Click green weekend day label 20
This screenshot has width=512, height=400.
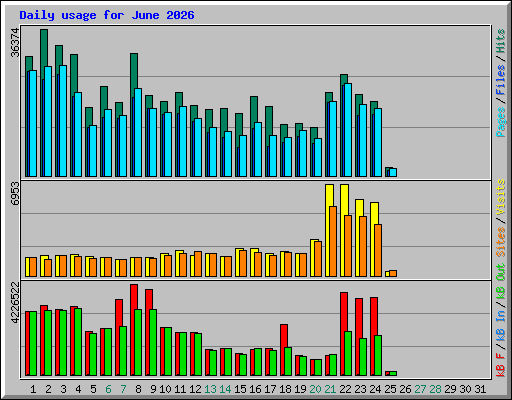315,389
